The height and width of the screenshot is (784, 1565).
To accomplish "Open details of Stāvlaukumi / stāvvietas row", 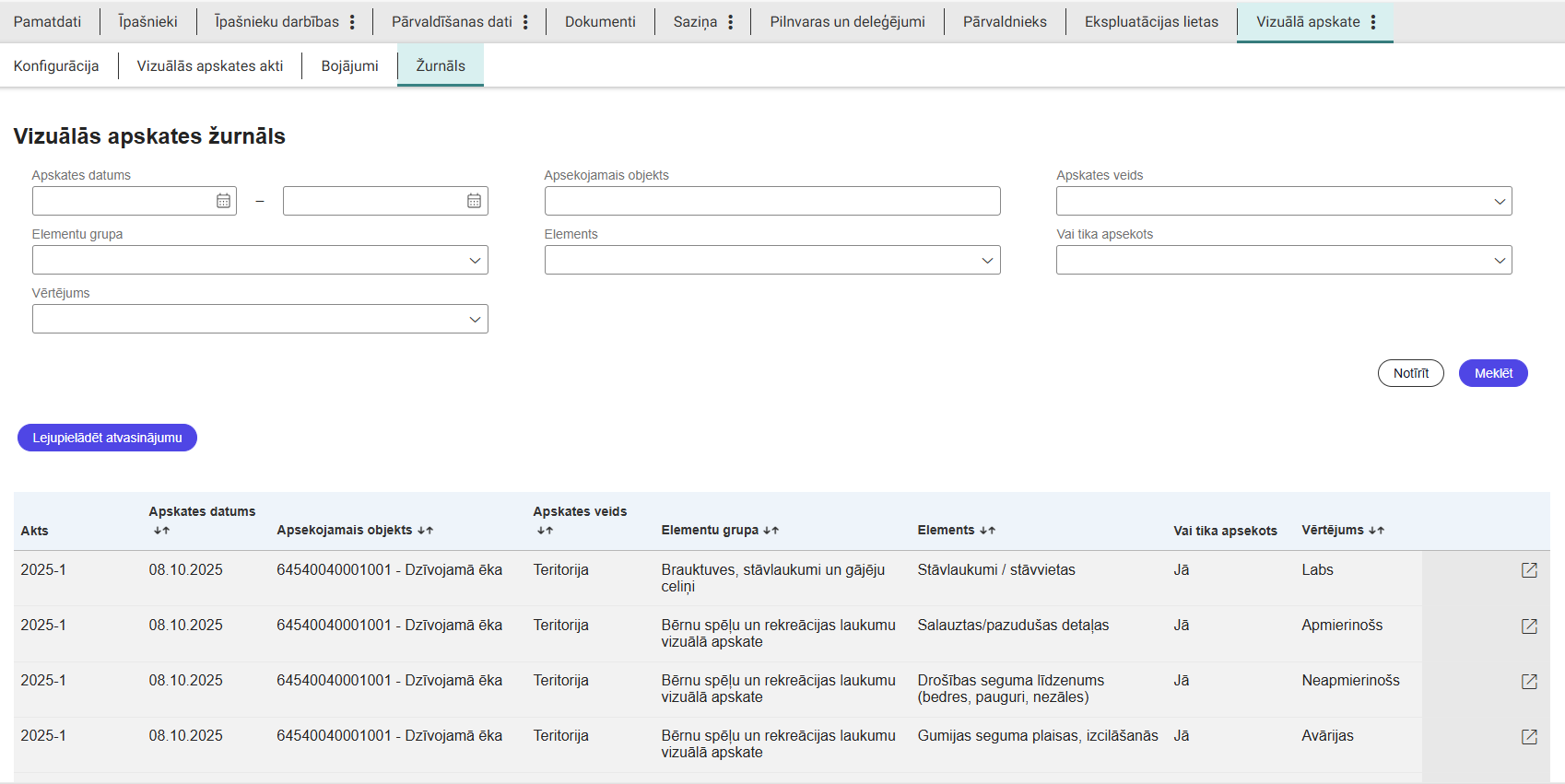I will pos(1529,570).
